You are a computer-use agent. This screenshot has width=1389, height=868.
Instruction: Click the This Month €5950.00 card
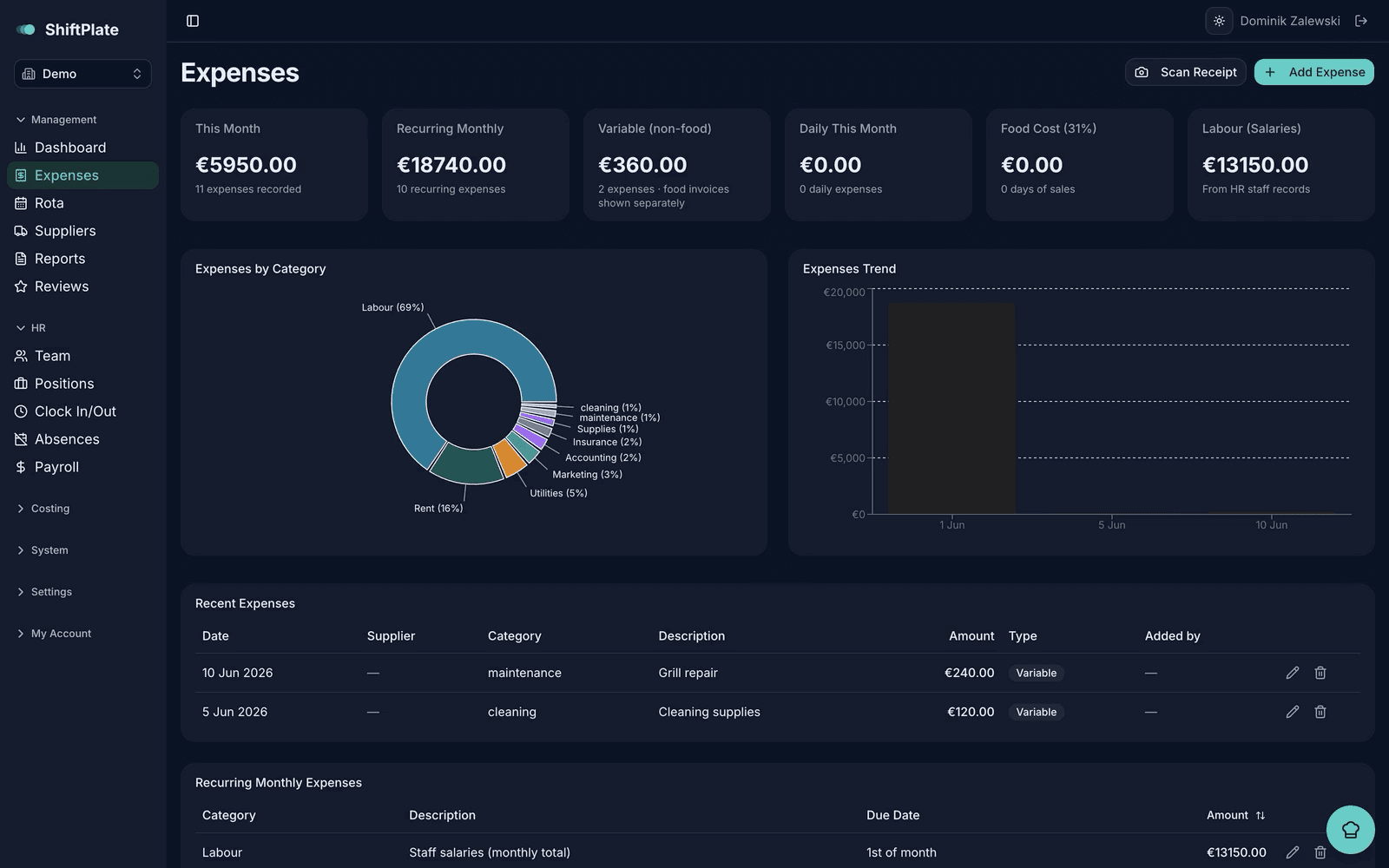pyautogui.click(x=274, y=165)
